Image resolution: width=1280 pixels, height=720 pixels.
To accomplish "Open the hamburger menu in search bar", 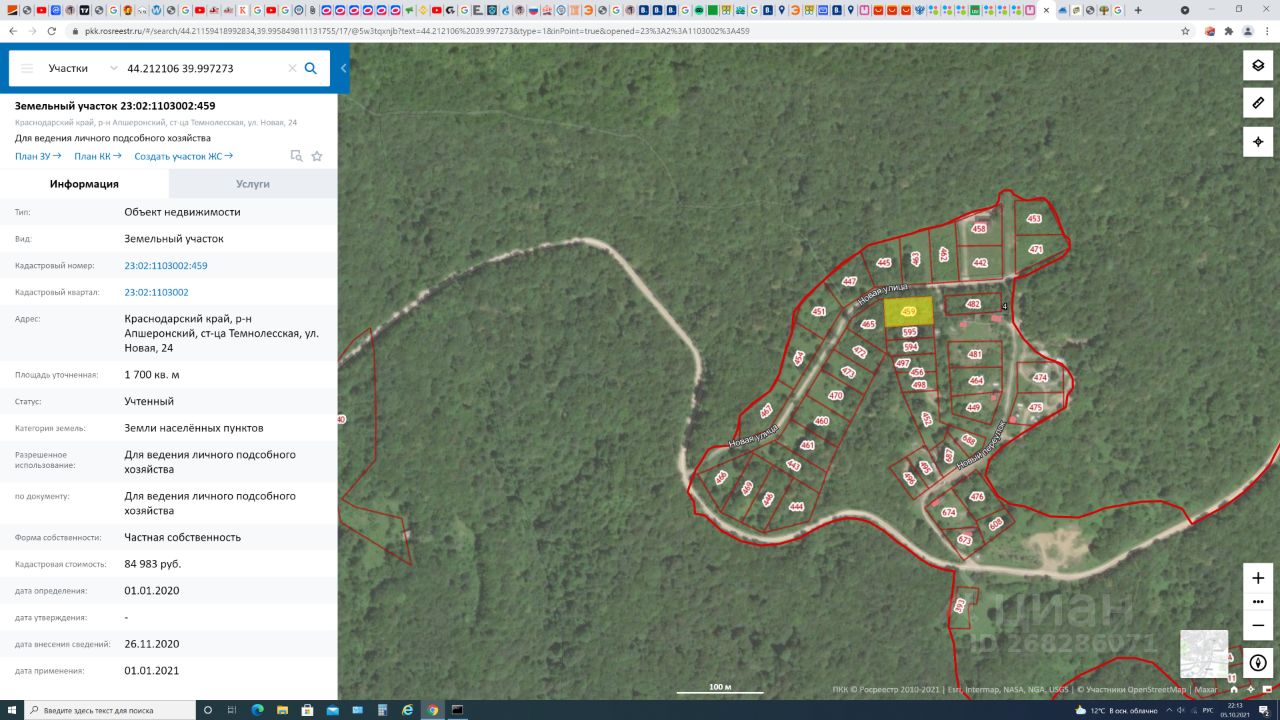I will tap(27, 69).
